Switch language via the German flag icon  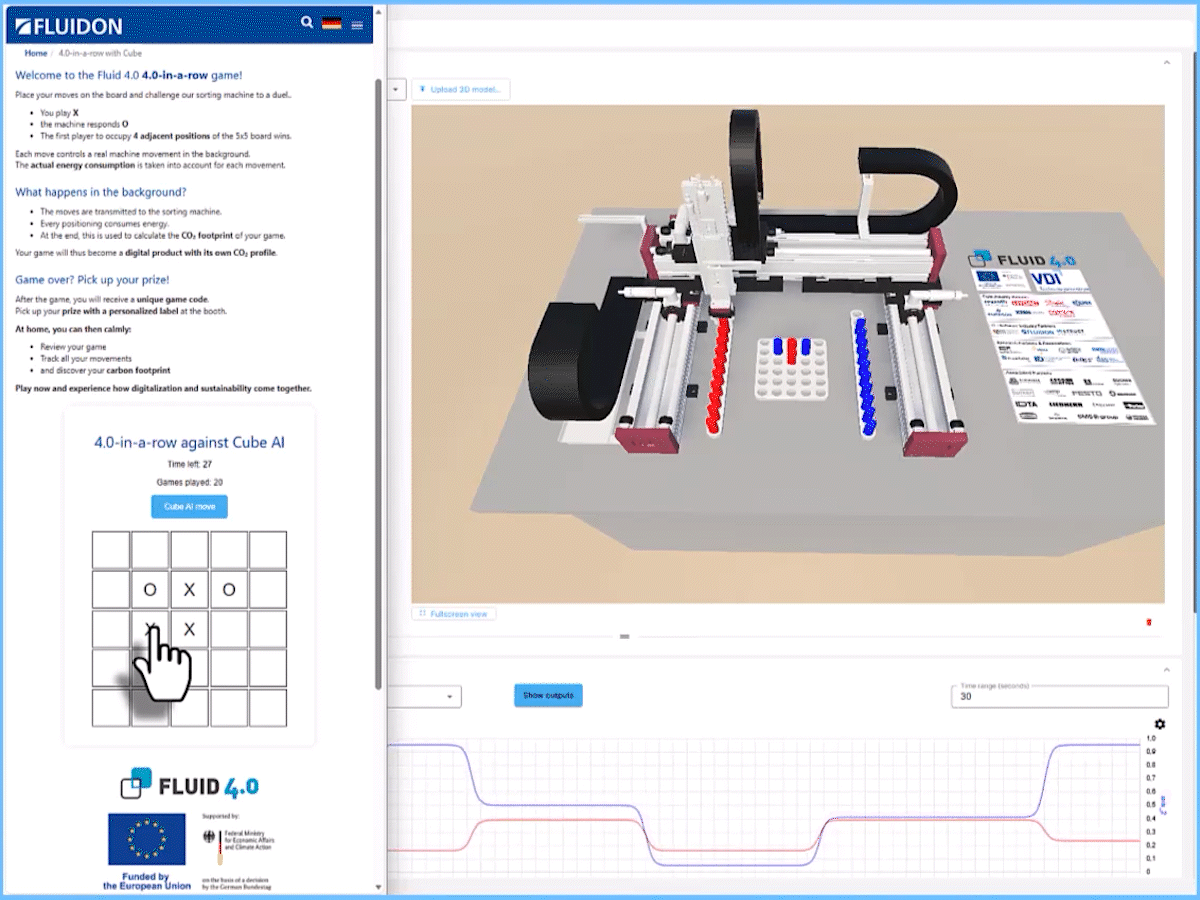point(331,24)
